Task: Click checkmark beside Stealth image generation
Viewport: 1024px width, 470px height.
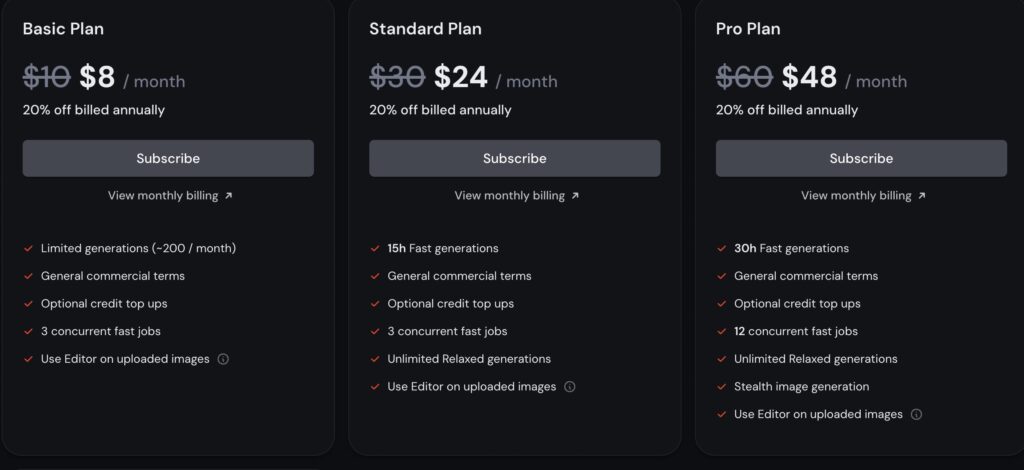Action: (722, 386)
